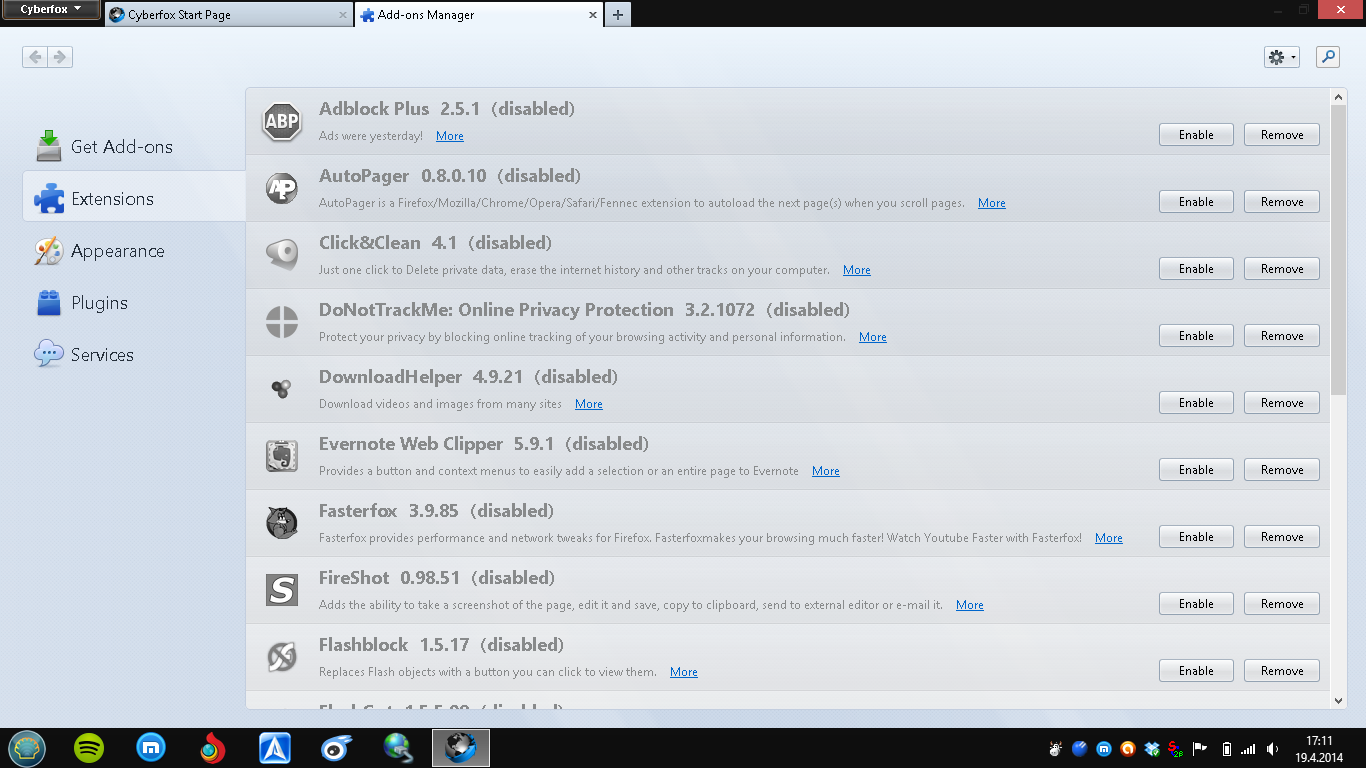Enable Adblock Plus
The image size is (1366, 768).
point(1196,135)
